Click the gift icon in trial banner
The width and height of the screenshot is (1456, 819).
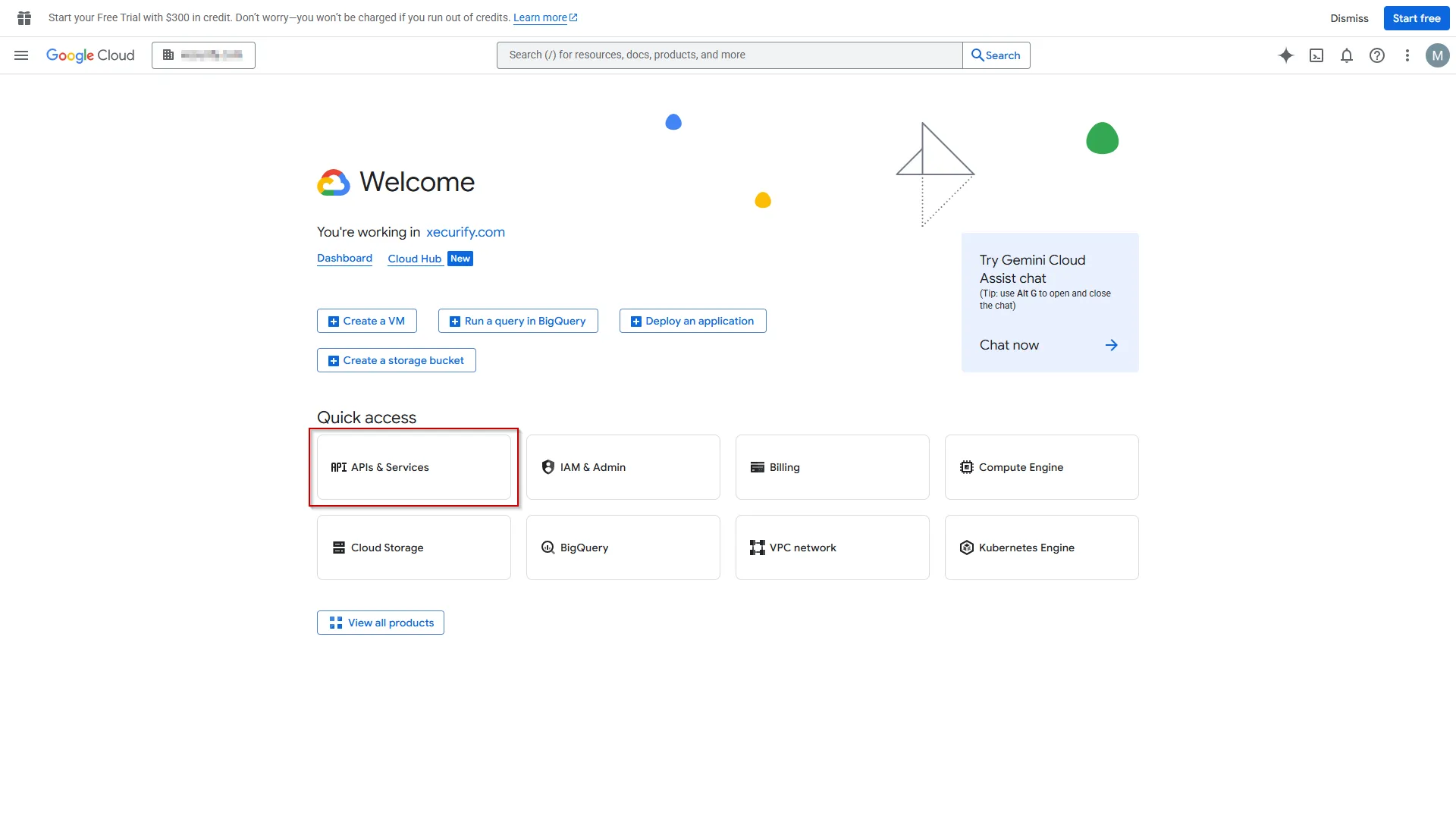pos(24,18)
